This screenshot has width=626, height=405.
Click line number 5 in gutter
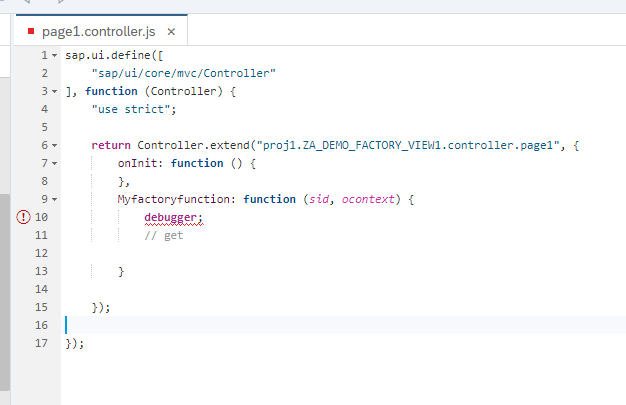pyautogui.click(x=44, y=127)
